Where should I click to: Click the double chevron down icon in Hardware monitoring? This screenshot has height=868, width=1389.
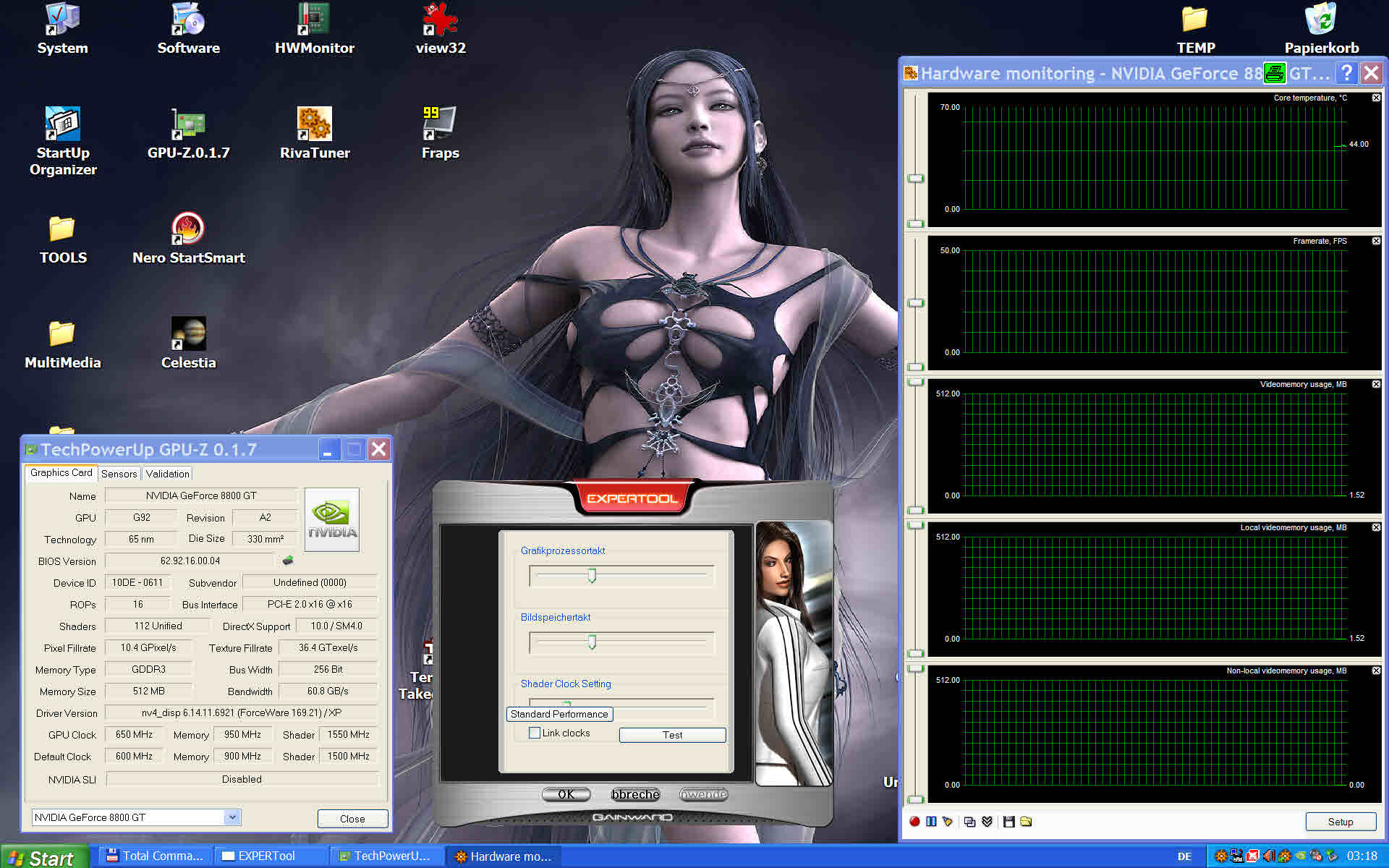[987, 821]
